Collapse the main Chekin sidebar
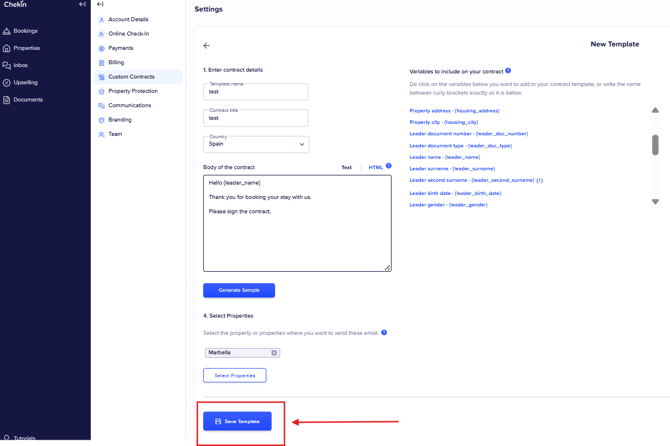This screenshot has width=670, height=446. [82, 5]
